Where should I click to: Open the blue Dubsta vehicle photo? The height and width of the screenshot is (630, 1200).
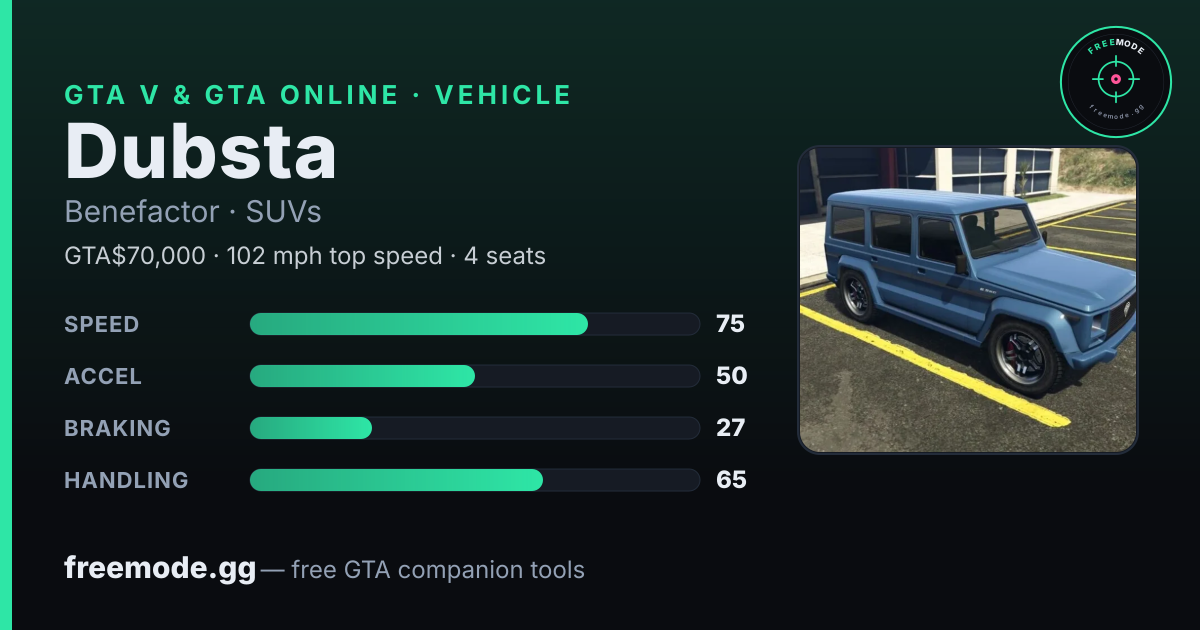click(967, 300)
